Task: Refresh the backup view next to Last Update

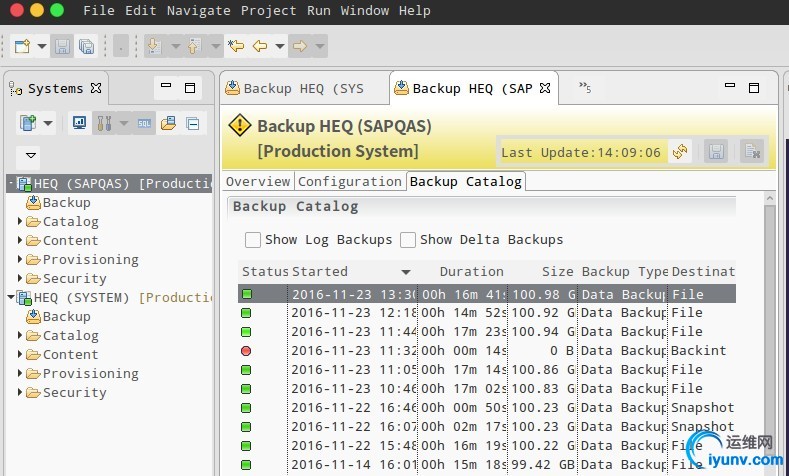Action: point(681,152)
